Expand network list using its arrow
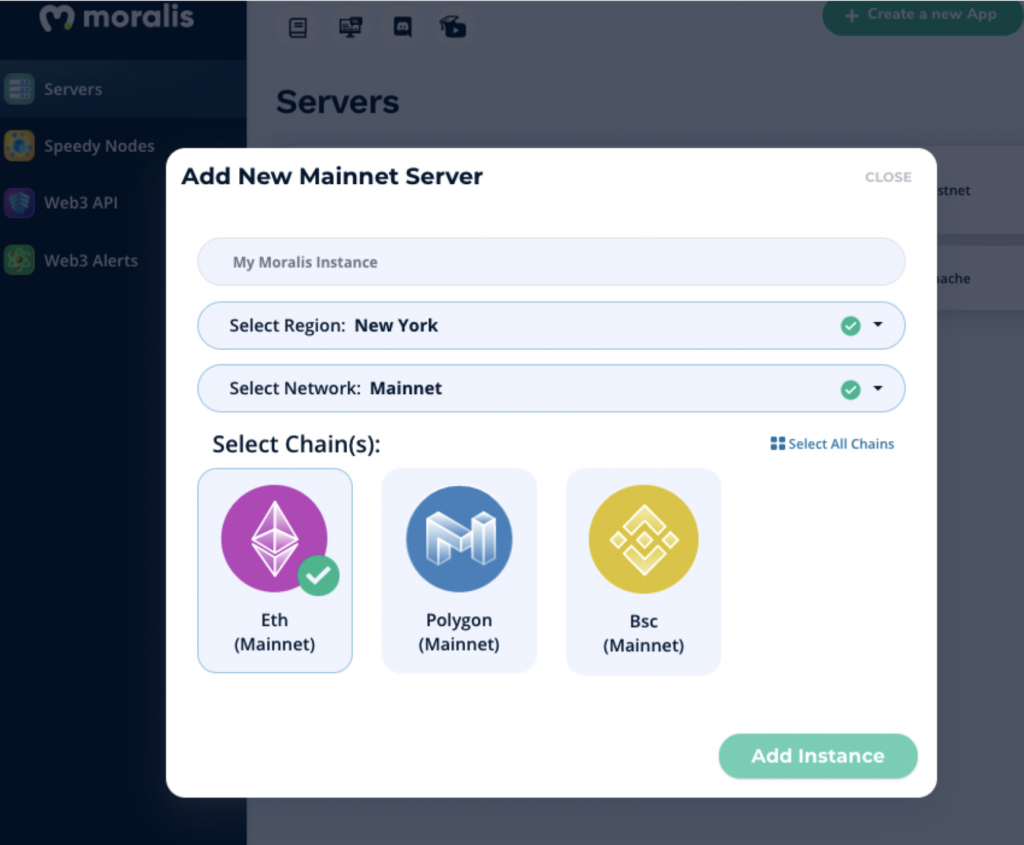Image resolution: width=1024 pixels, height=845 pixels. tap(878, 389)
